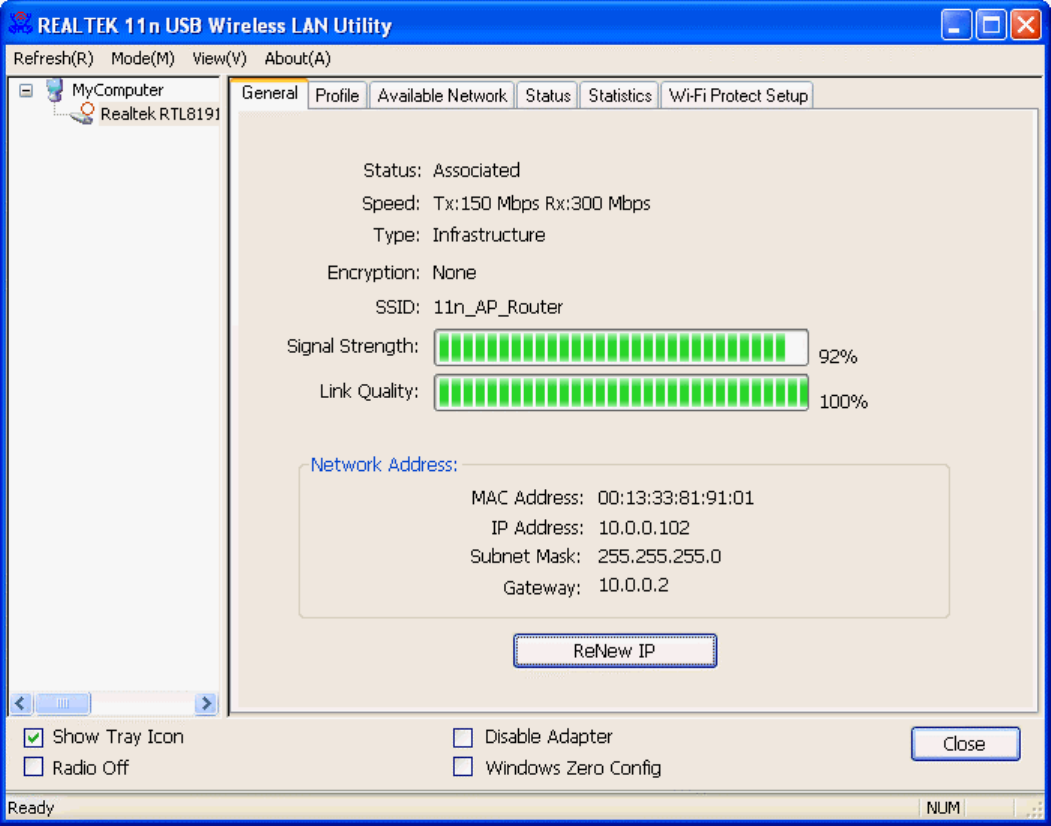Click the Network Address group label
The height and width of the screenshot is (826, 1051).
tap(384, 465)
